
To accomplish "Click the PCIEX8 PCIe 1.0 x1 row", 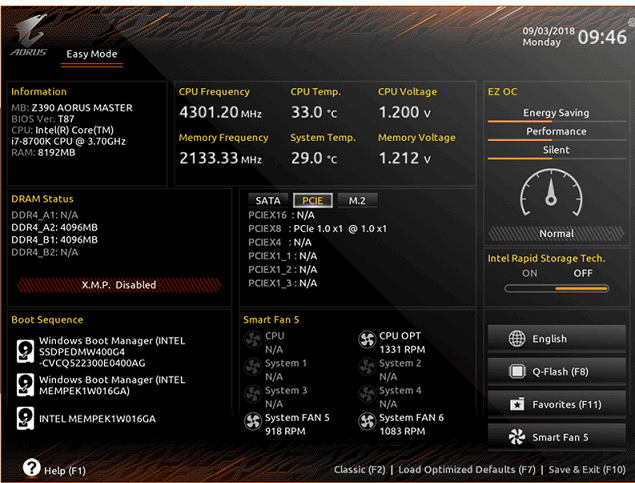I will coord(318,229).
